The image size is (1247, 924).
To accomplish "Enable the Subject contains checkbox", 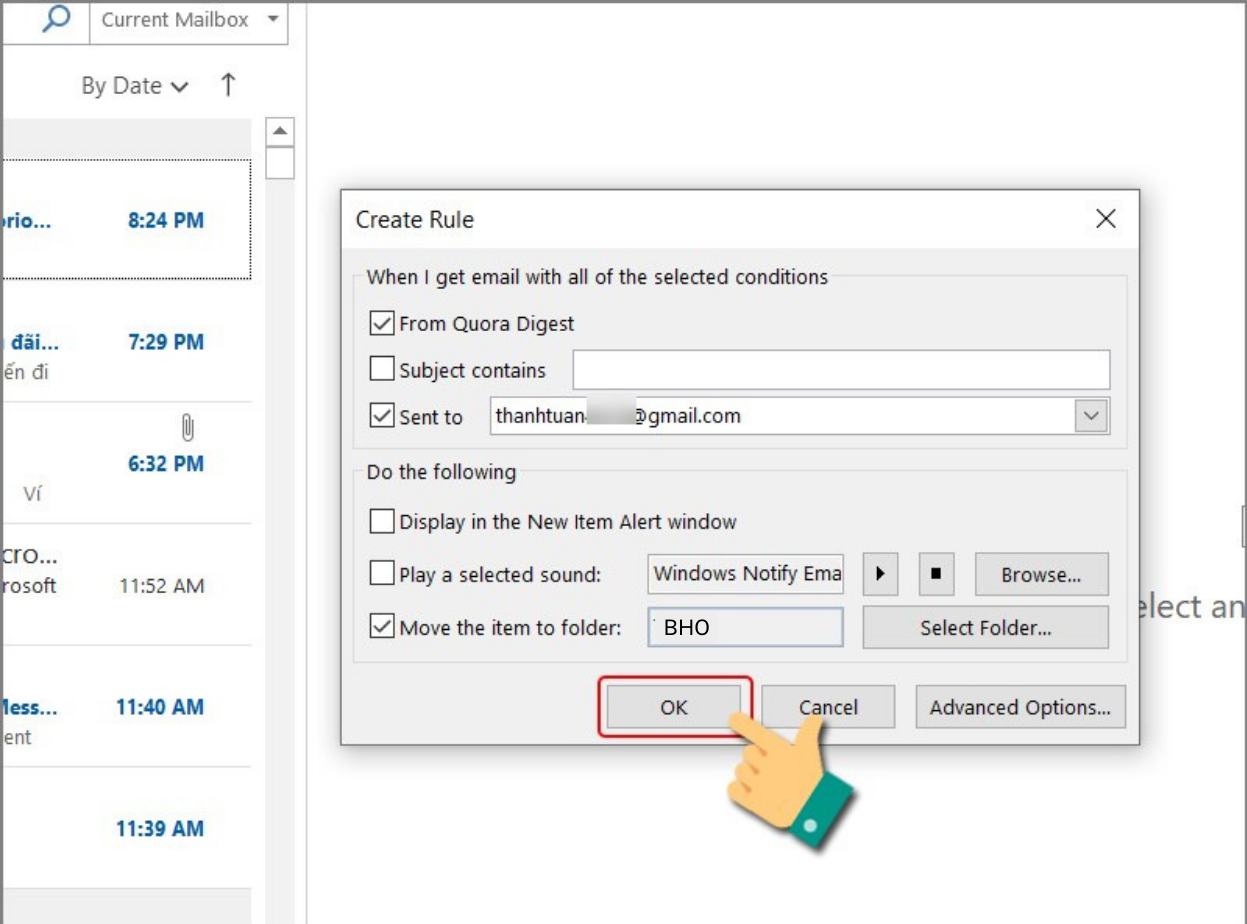I will click(382, 369).
